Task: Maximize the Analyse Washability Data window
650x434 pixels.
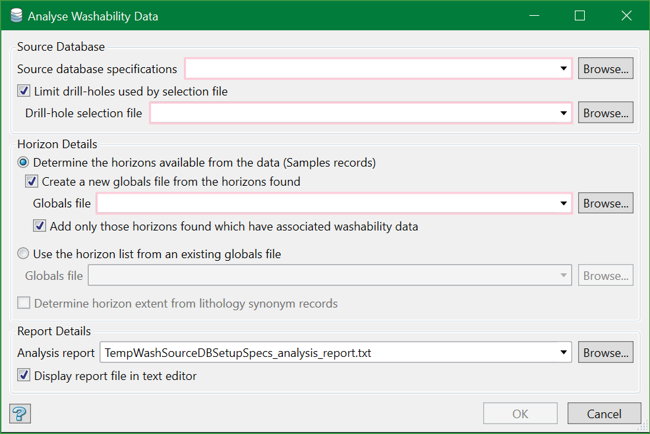Action: point(580,16)
